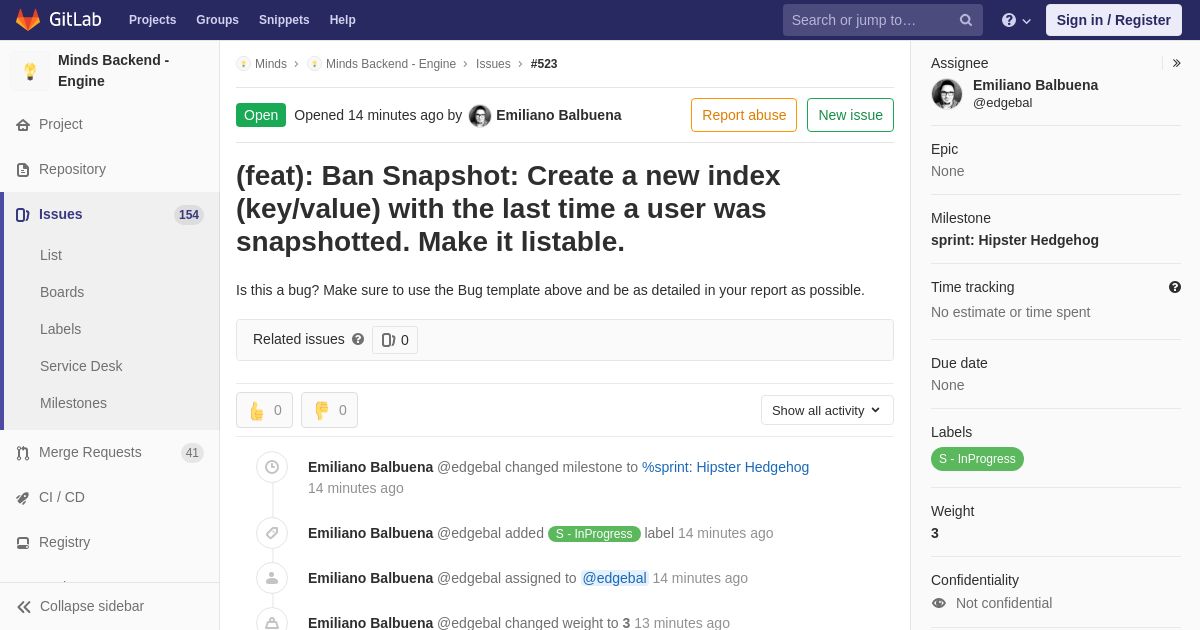Screen dimensions: 1200x630
Task: Click the Time tracking help icon
Action: 1175,287
